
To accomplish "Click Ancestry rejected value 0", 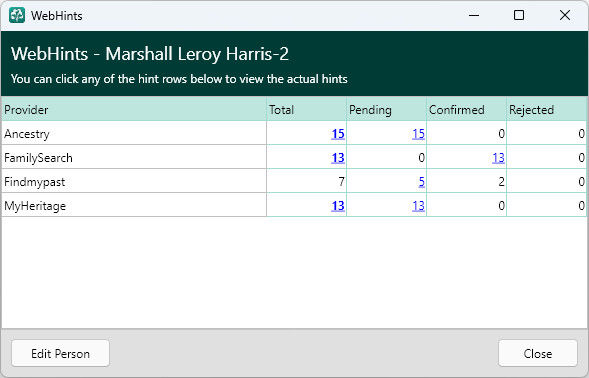I will point(581,134).
